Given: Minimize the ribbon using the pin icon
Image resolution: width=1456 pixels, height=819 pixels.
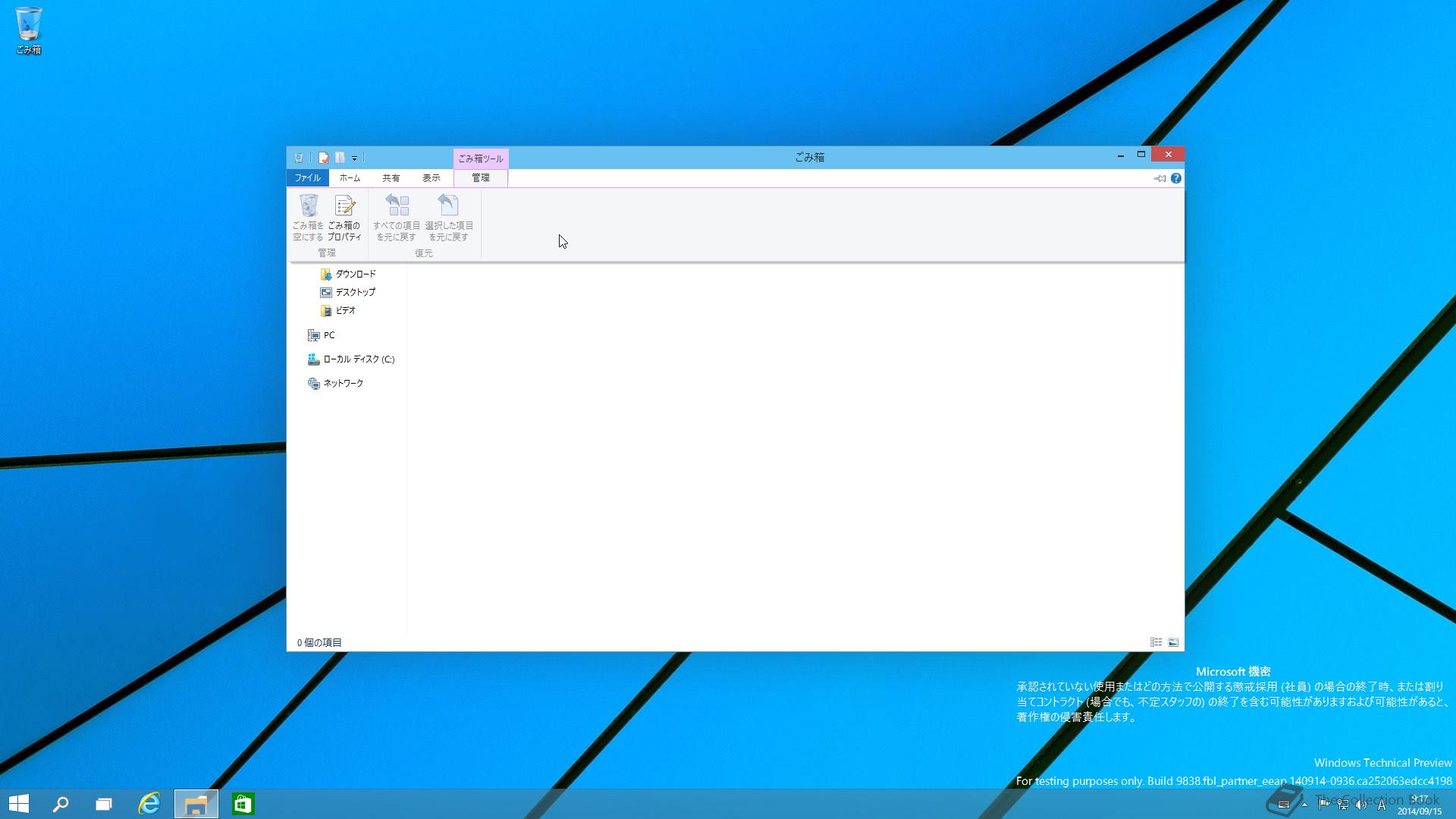Looking at the screenshot, I should (x=1159, y=178).
